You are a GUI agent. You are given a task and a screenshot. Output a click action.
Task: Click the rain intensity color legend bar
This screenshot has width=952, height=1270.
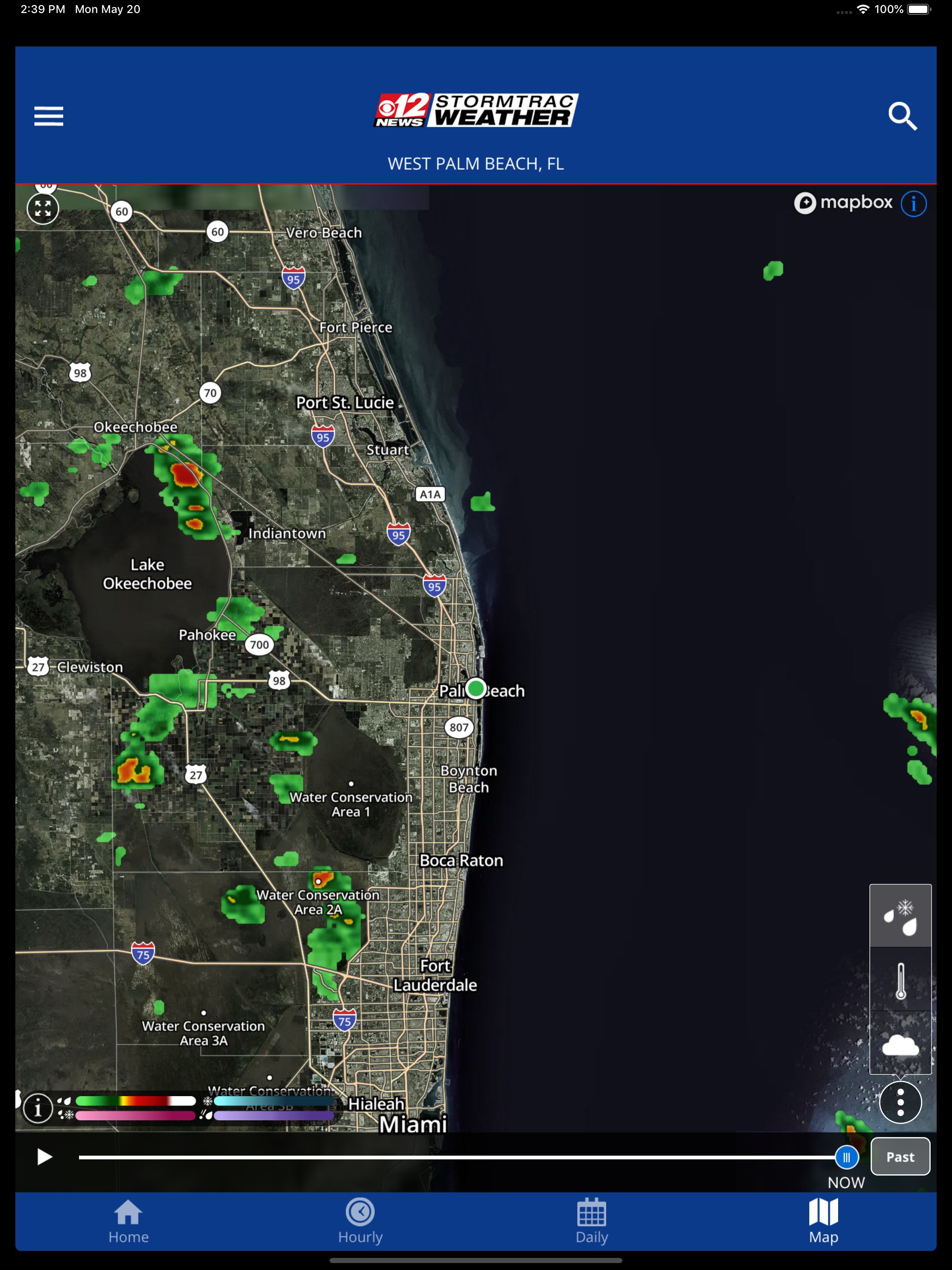pyautogui.click(x=136, y=1101)
